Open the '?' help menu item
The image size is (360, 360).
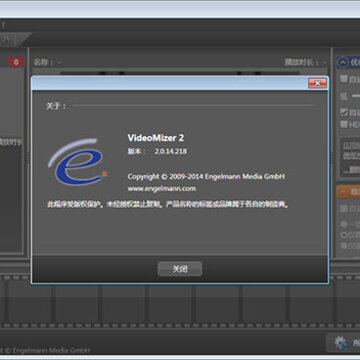pos(3,25)
